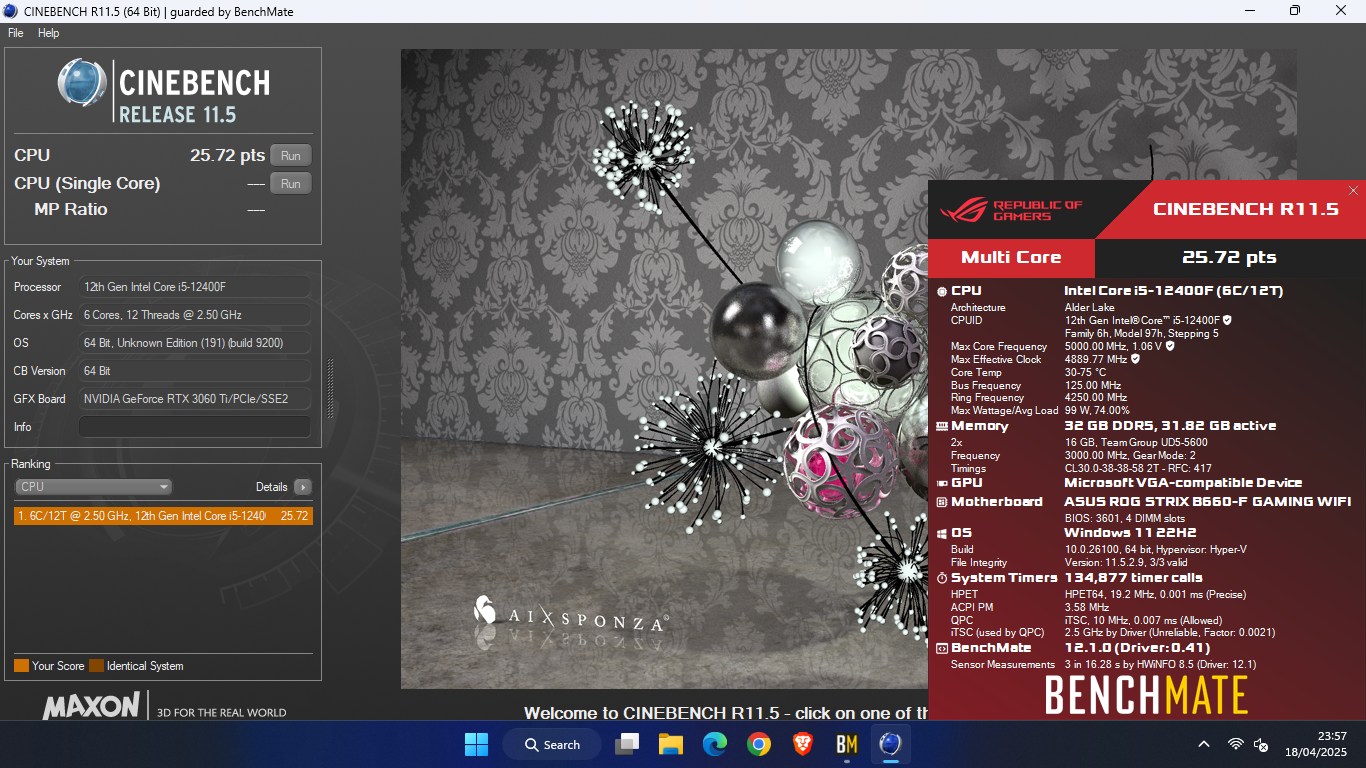The image size is (1366, 768).
Task: Click the CPUID verified shield icon
Action: coord(1227,320)
